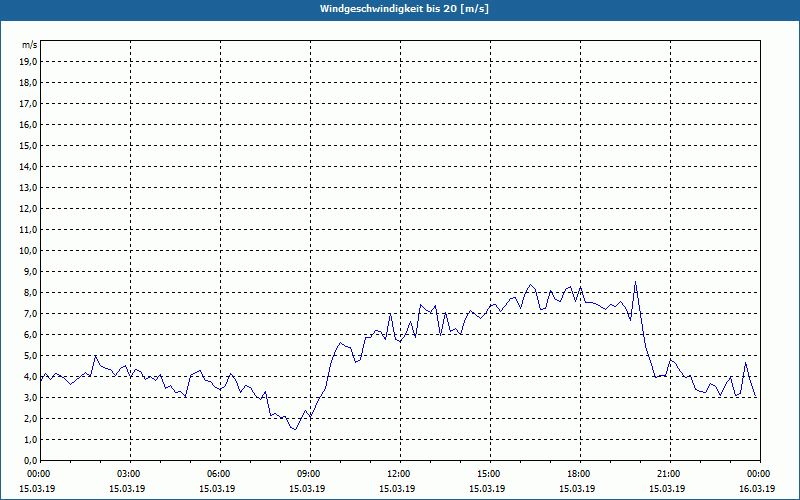Screen dimensions: 800x500
Task: Select the 4,0 y-axis label
Action: [x=30, y=377]
